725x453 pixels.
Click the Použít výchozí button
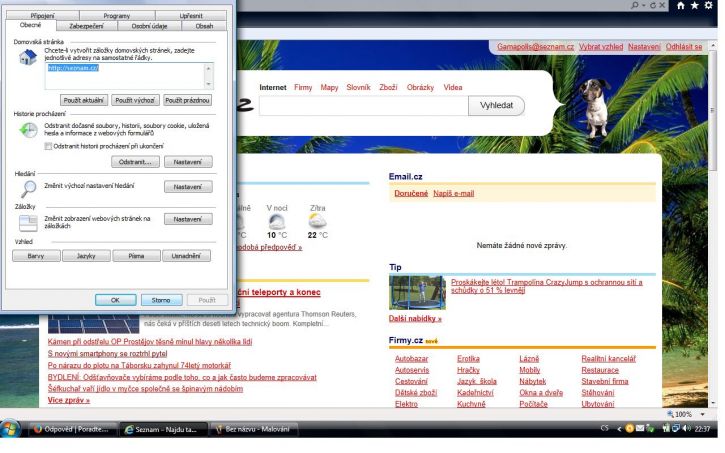pos(135,100)
